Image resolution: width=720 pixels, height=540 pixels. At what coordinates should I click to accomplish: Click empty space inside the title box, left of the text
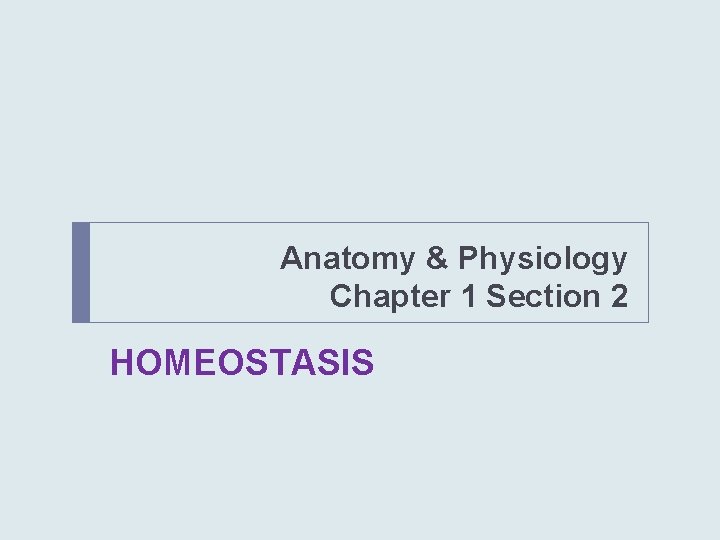point(180,272)
